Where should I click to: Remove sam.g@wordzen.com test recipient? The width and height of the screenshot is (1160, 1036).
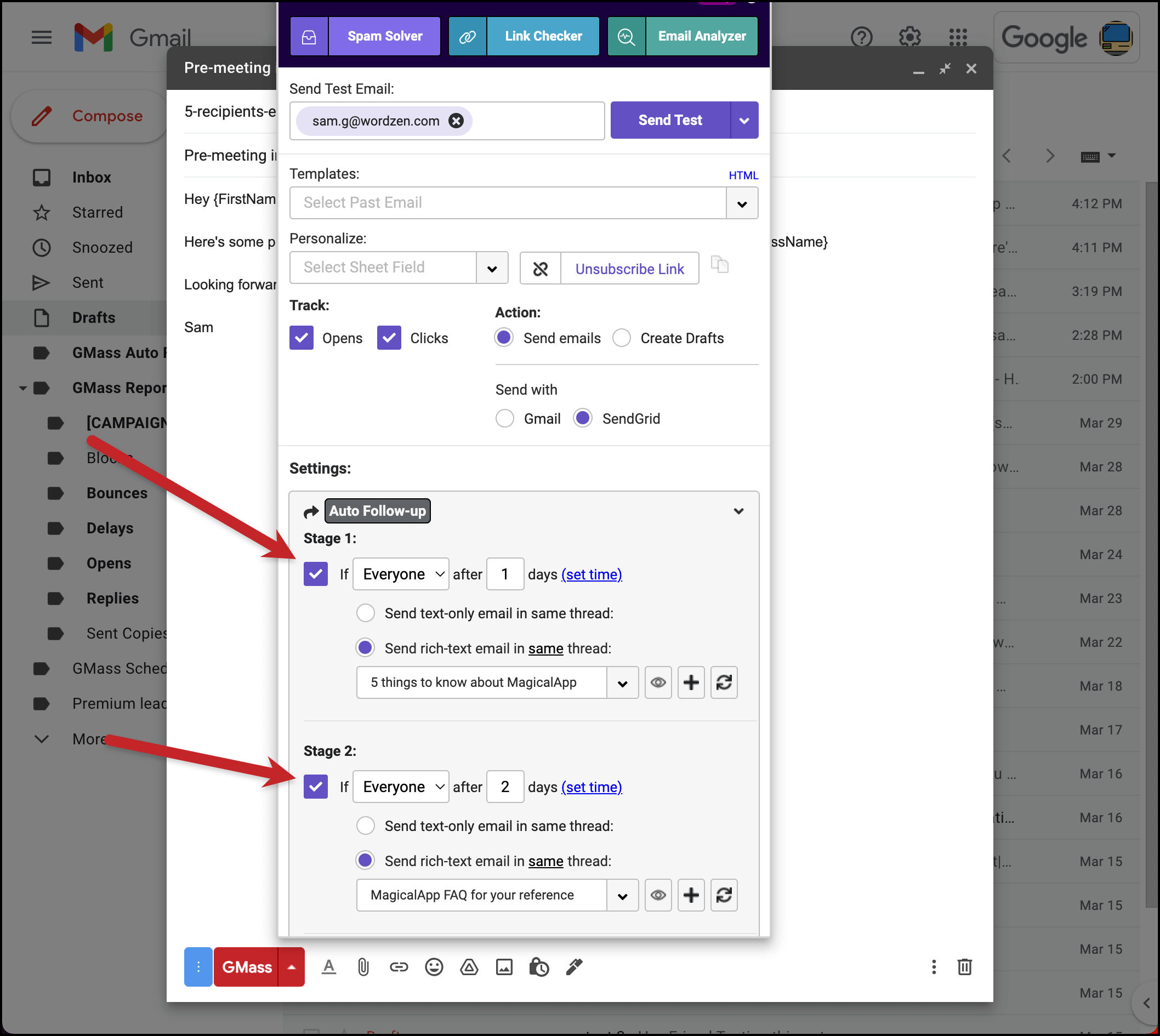point(456,121)
